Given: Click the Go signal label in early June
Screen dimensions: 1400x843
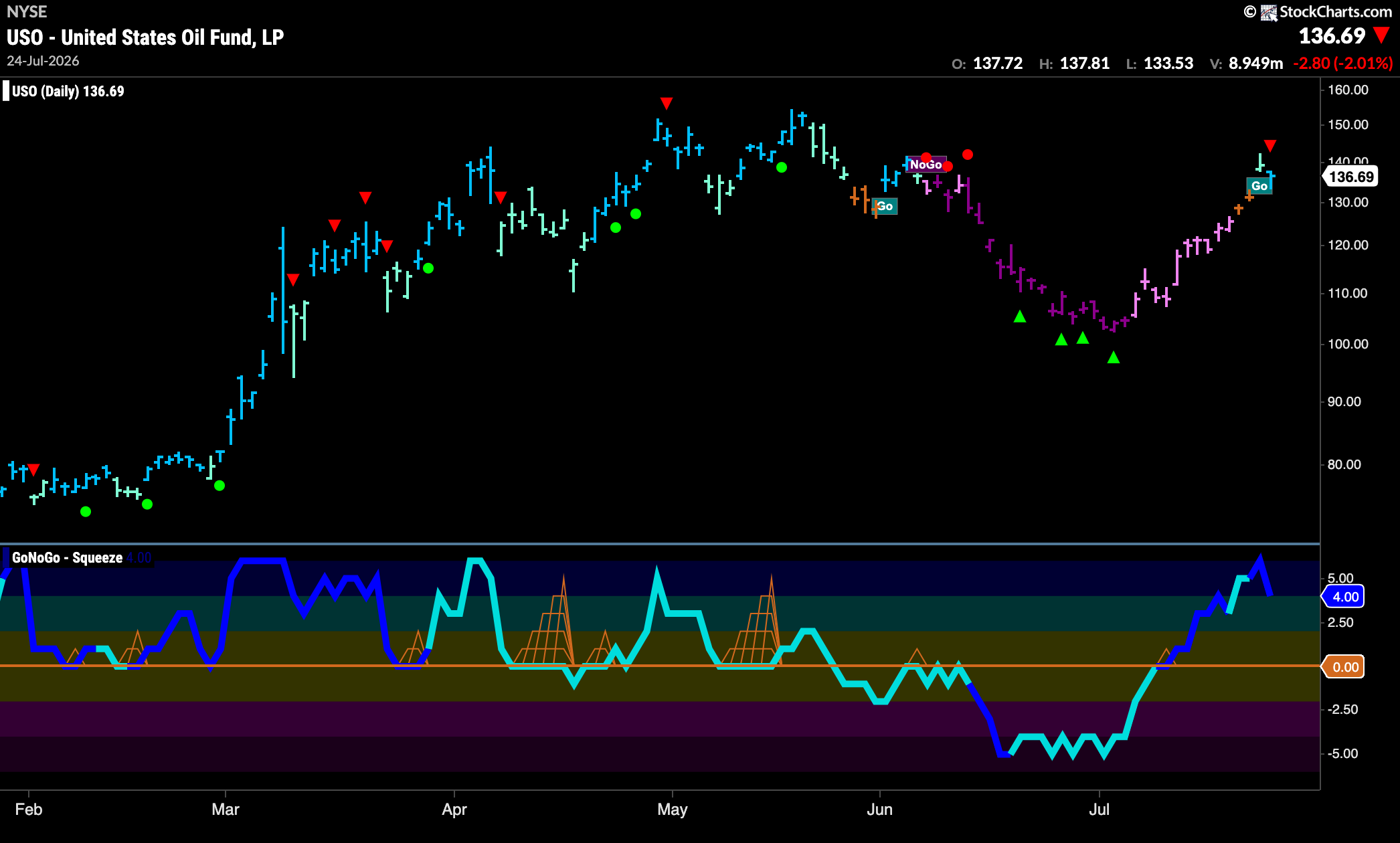Looking at the screenshot, I should tap(885, 206).
